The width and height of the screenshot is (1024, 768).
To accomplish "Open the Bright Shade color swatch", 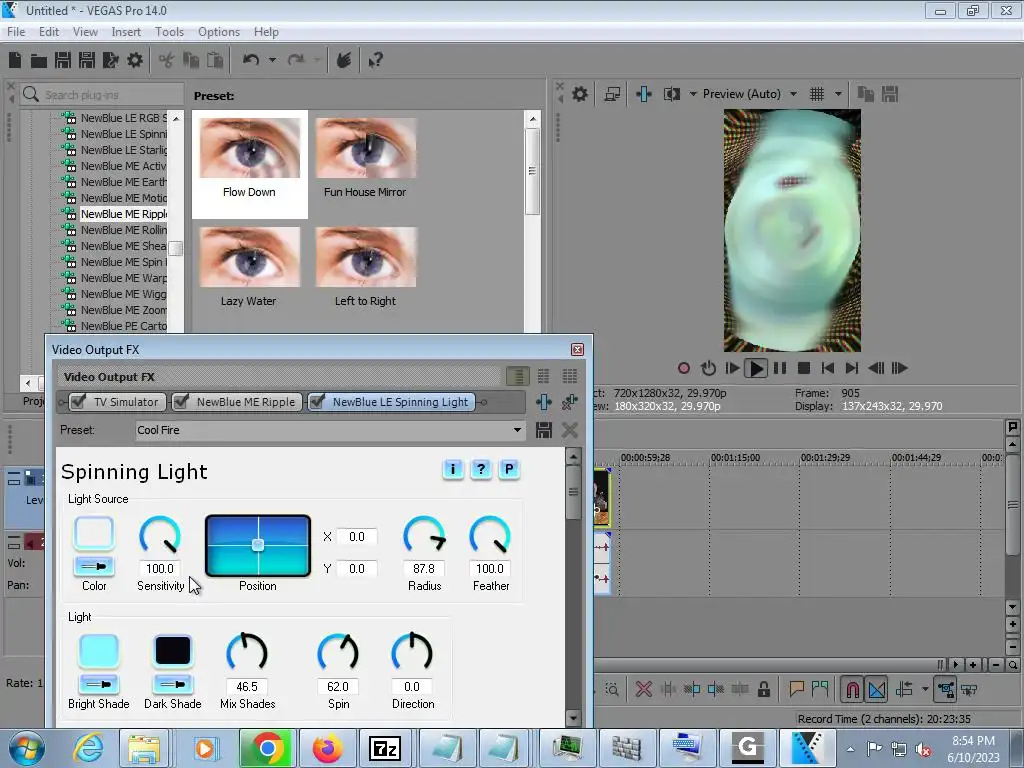I will point(99,650).
